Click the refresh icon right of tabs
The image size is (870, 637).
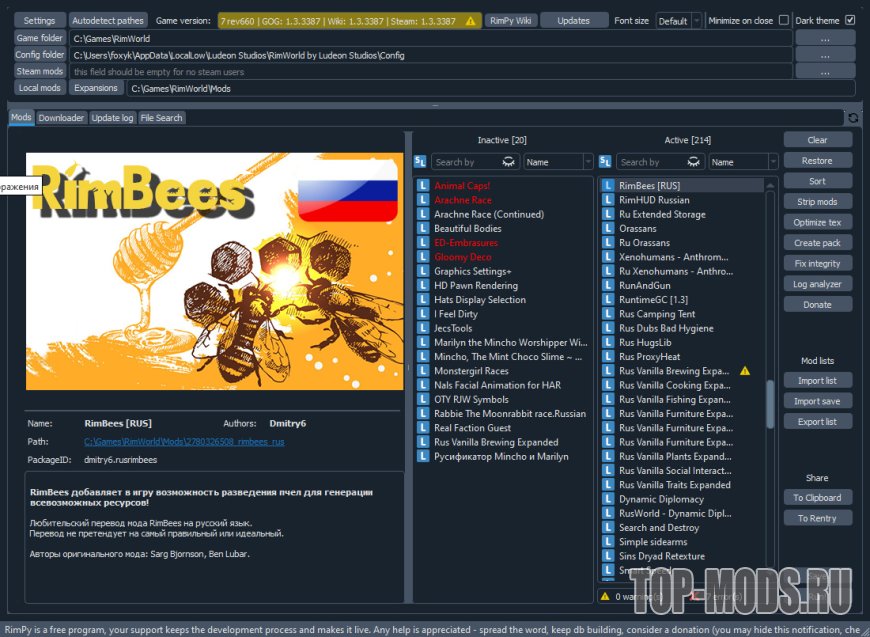pos(853,118)
